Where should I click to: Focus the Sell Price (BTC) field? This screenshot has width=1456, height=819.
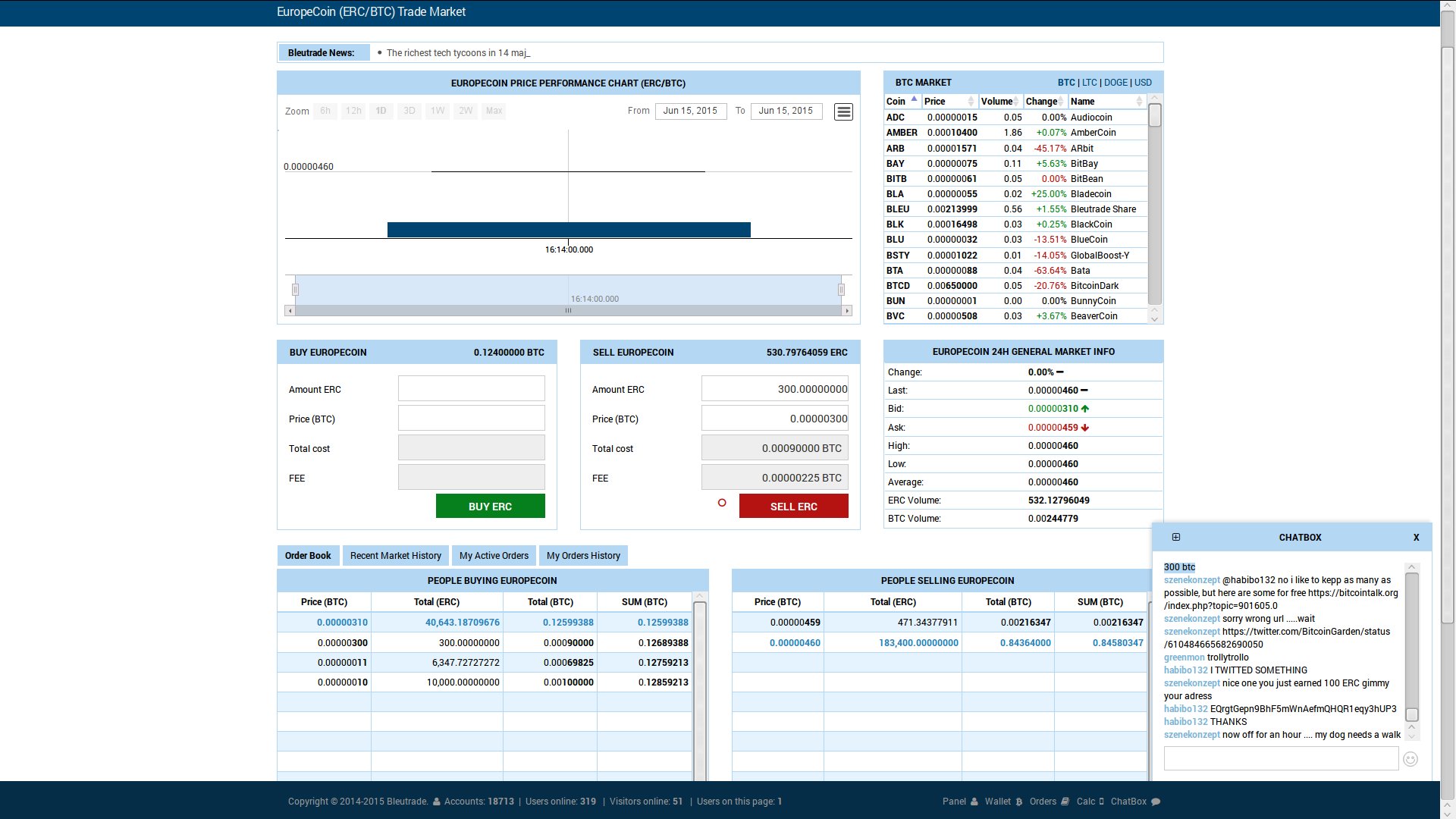[775, 418]
